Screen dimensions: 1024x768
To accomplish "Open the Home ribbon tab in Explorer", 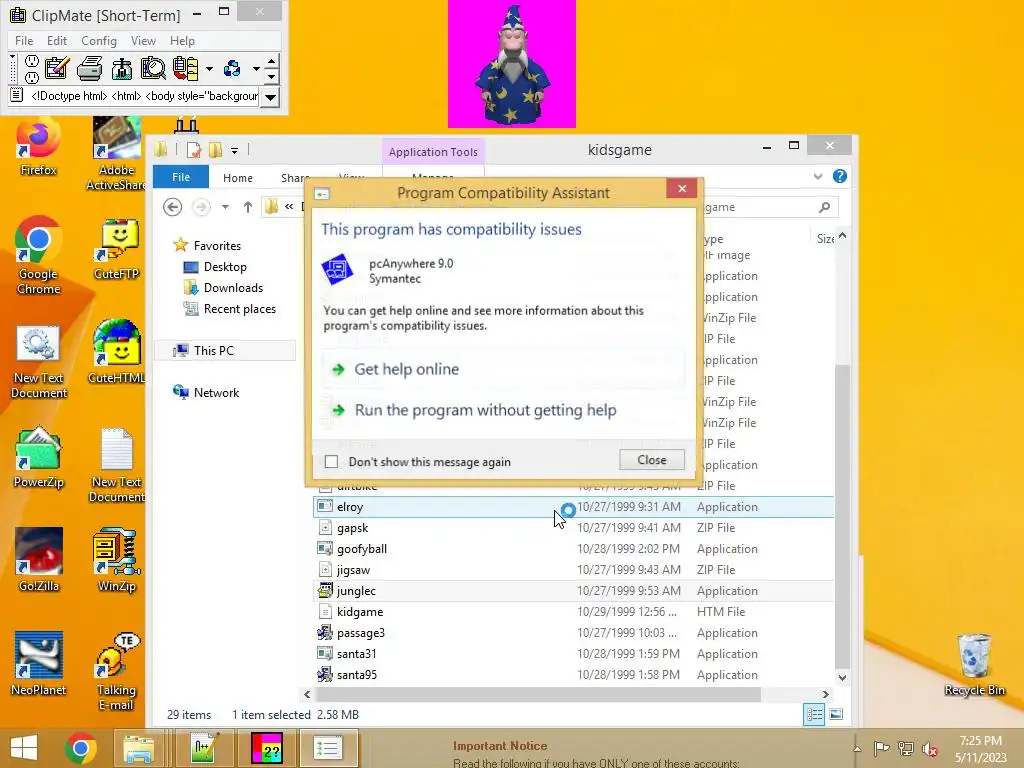I will (238, 178).
